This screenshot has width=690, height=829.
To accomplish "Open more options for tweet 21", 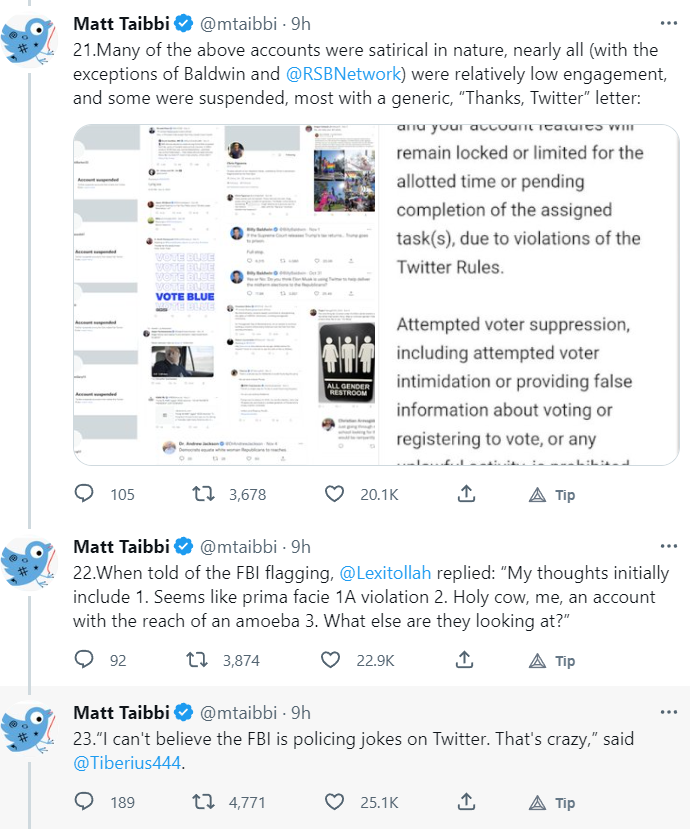I will (668, 22).
